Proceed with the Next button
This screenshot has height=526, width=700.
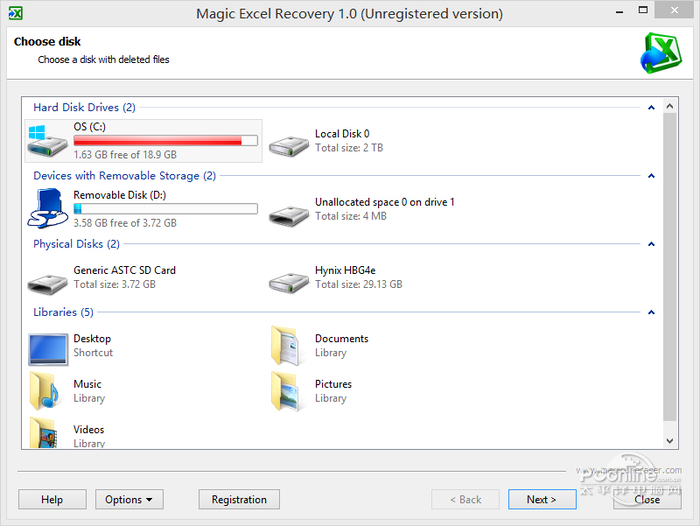[x=542, y=499]
